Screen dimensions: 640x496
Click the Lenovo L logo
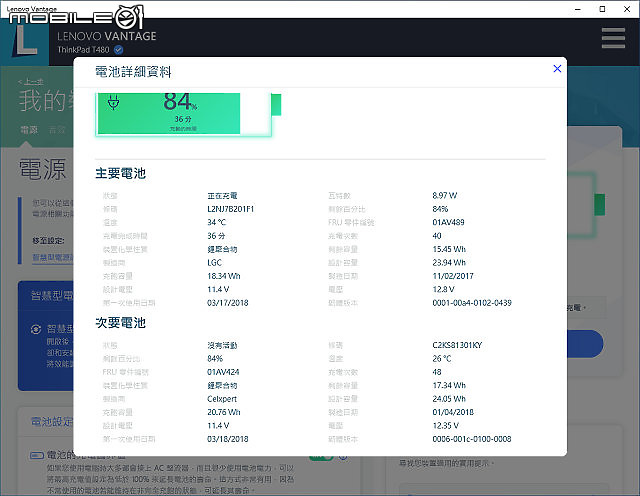pyautogui.click(x=26, y=40)
